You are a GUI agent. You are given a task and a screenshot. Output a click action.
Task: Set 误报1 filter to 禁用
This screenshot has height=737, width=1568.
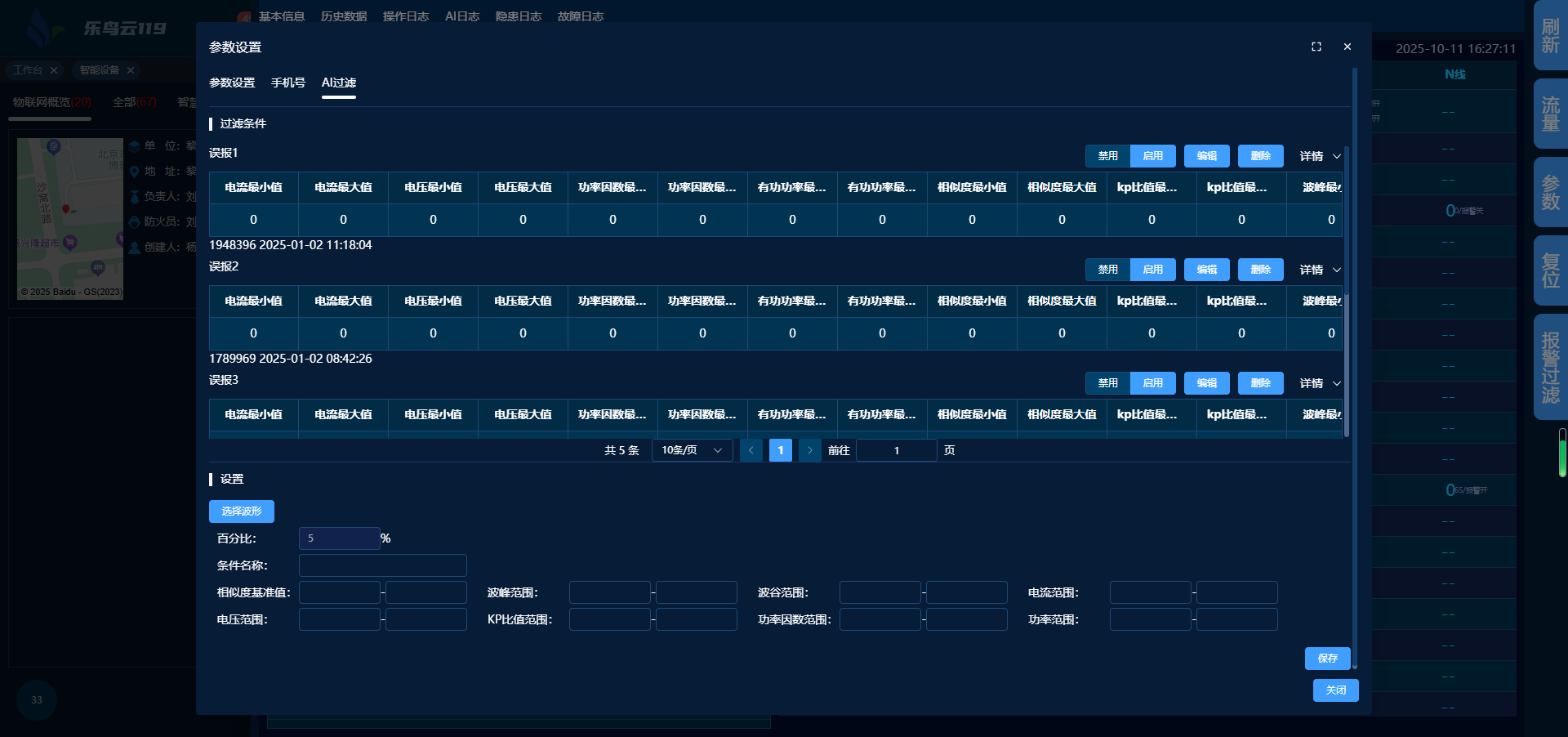point(1107,156)
